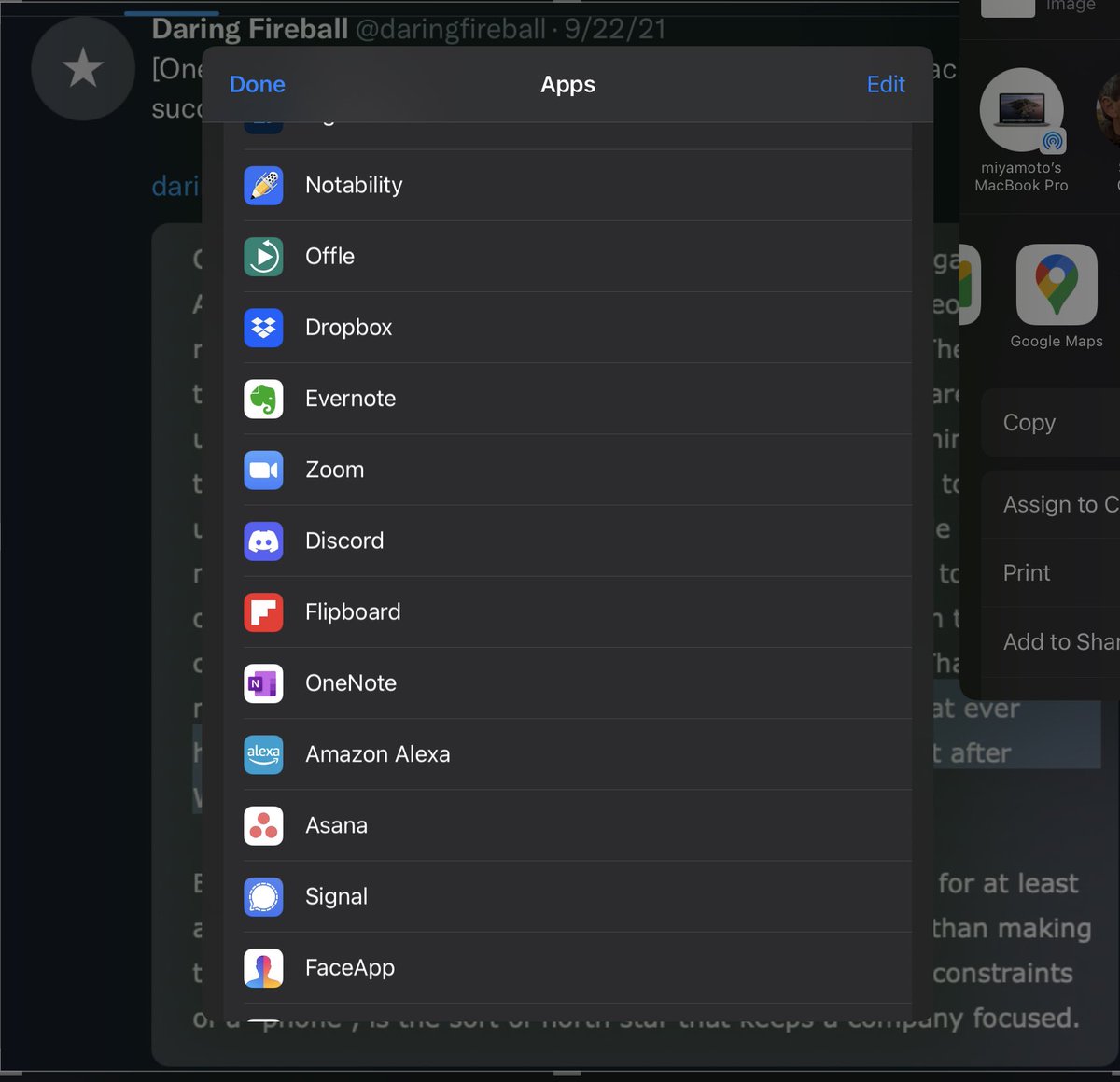The image size is (1120, 1082).
Task: Select the Offle row label
Action: [x=329, y=256]
